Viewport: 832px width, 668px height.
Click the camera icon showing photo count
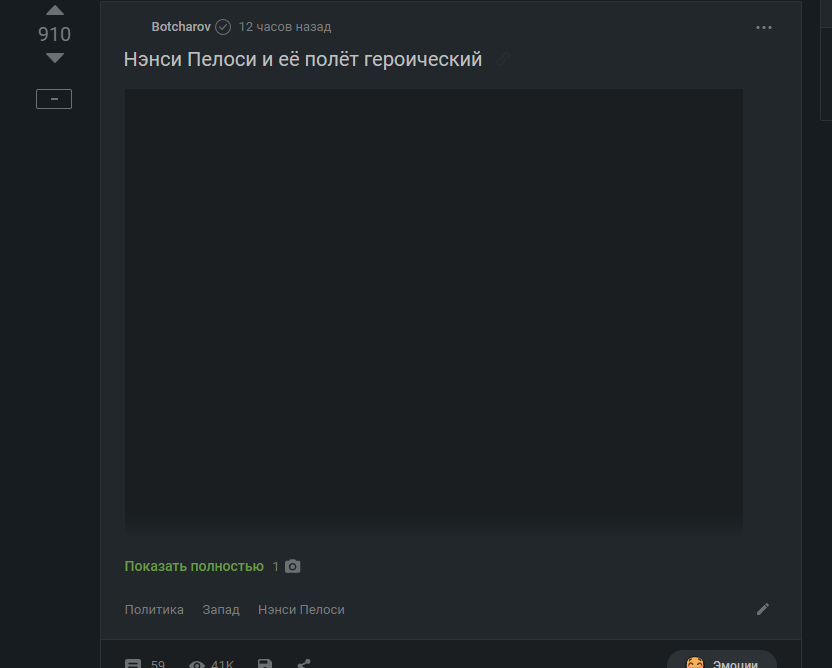pyautogui.click(x=292, y=566)
